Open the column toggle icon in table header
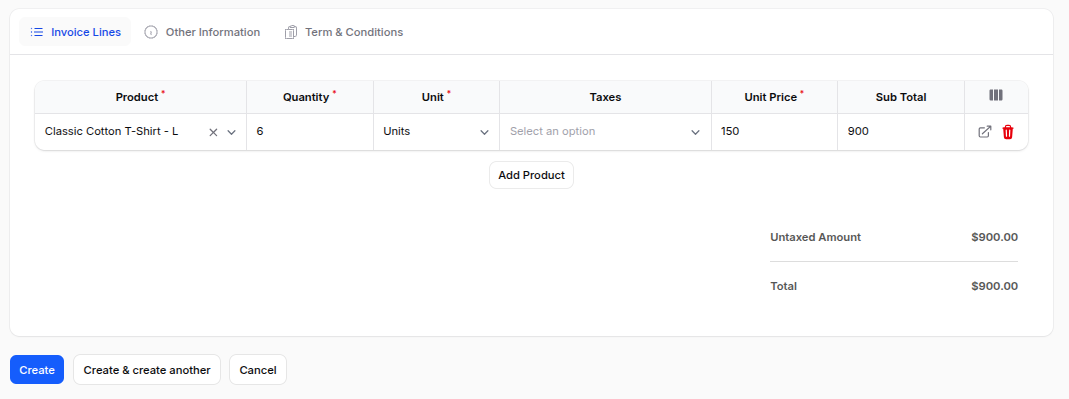The height and width of the screenshot is (399, 1069). coord(996,95)
